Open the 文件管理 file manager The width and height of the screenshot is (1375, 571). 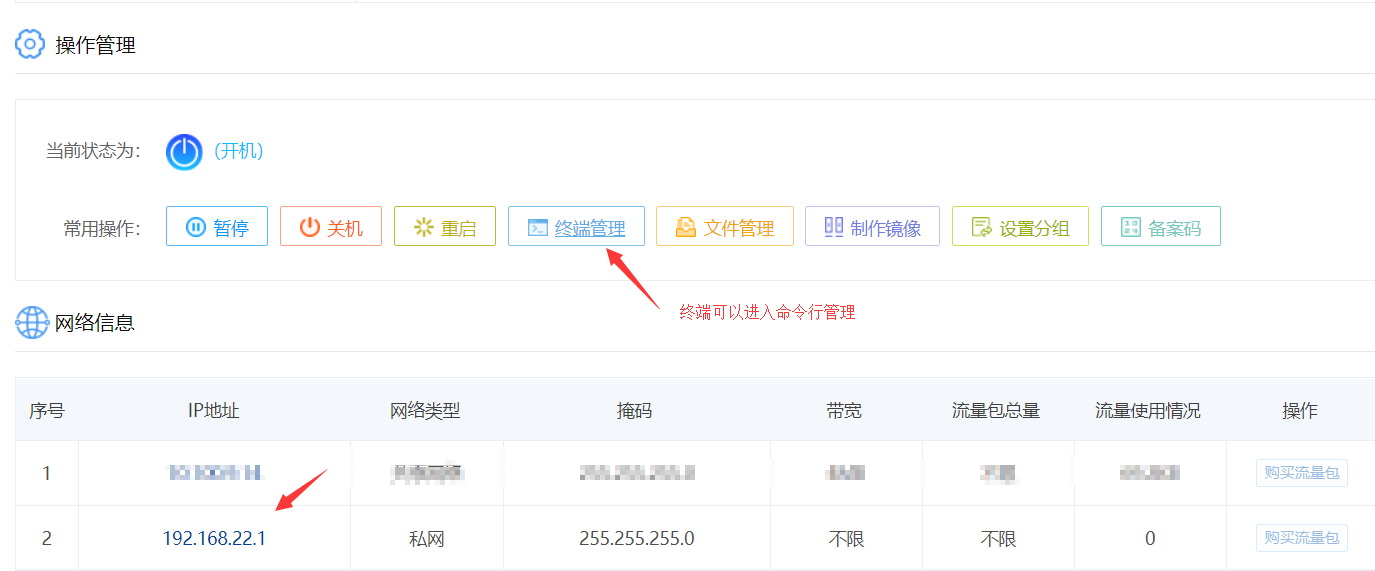click(x=725, y=227)
